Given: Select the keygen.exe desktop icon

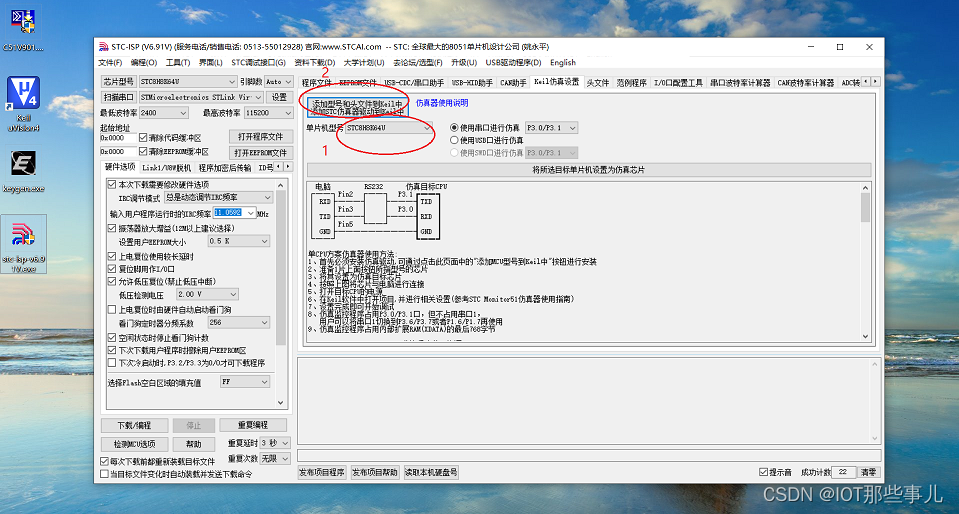Looking at the screenshot, I should coord(23,170).
